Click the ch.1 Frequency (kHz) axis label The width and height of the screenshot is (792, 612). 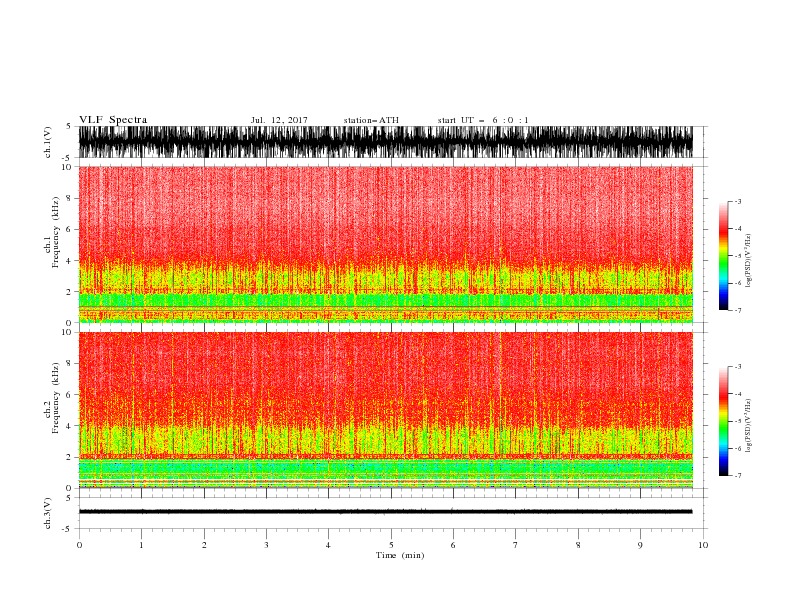click(52, 244)
